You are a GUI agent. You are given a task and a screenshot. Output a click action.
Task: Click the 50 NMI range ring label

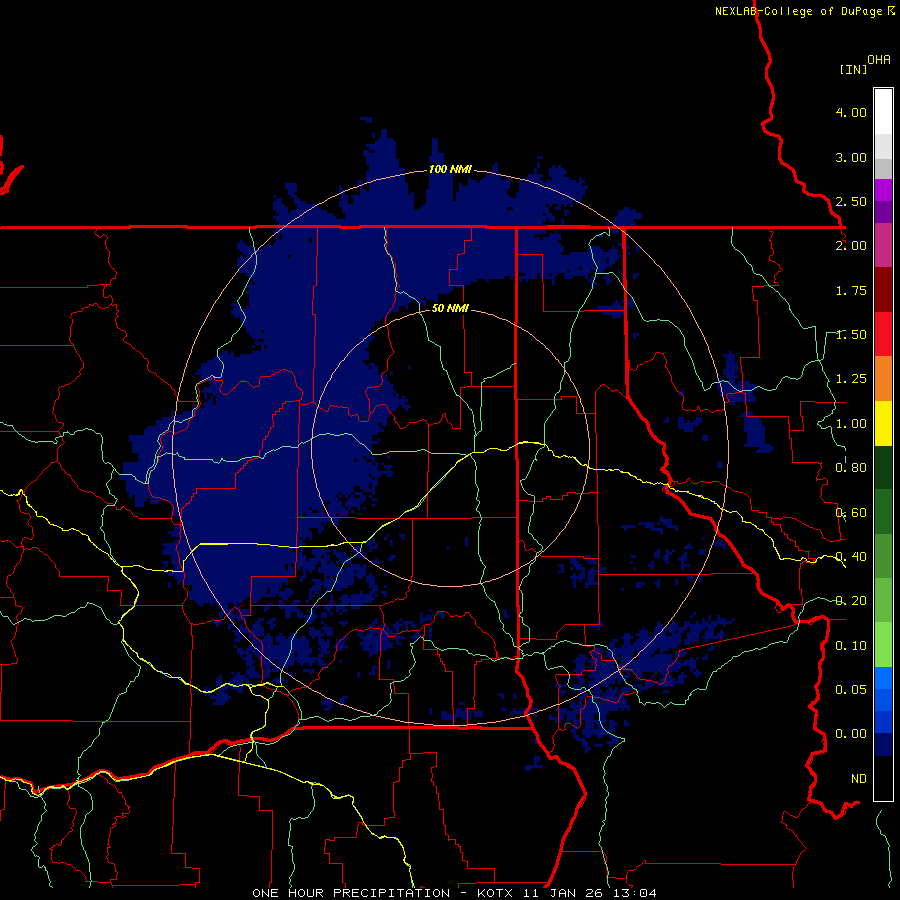(x=450, y=309)
